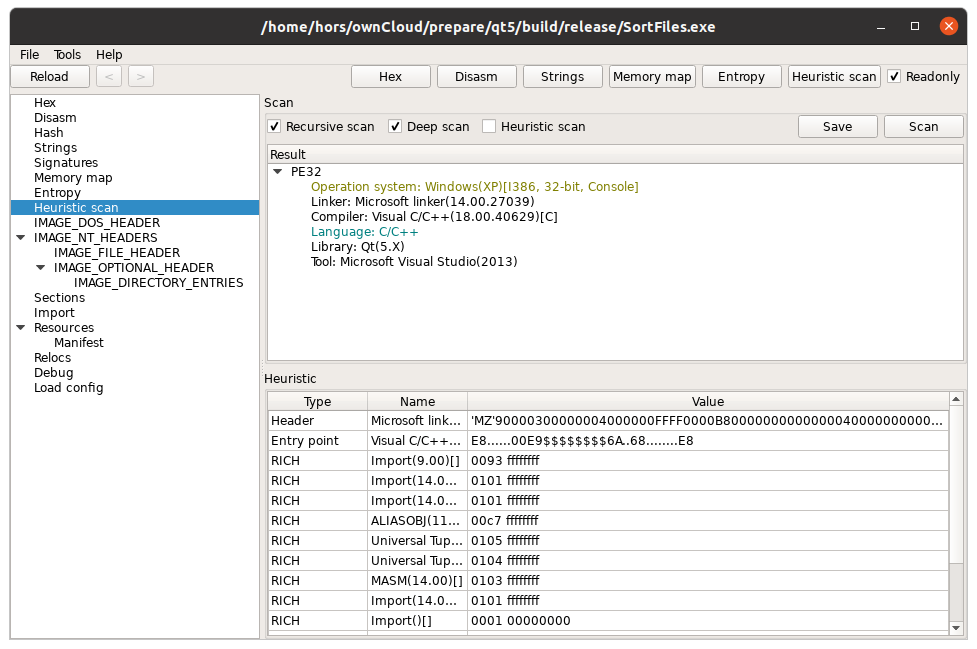Go back with the < button
Screen dimensions: 977x649
[109, 77]
